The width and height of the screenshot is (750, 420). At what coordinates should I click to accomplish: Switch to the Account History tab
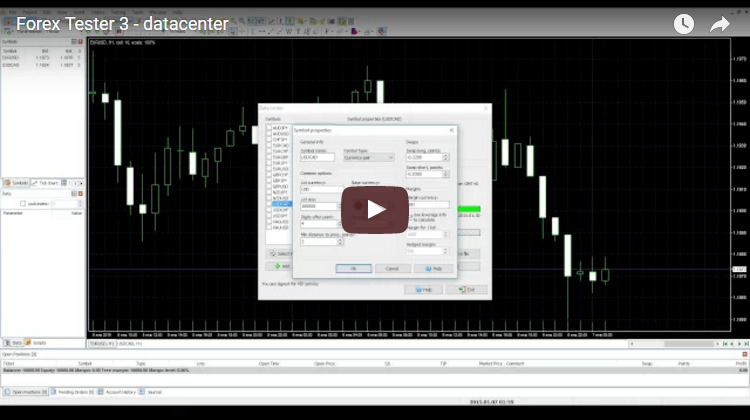coord(118,392)
